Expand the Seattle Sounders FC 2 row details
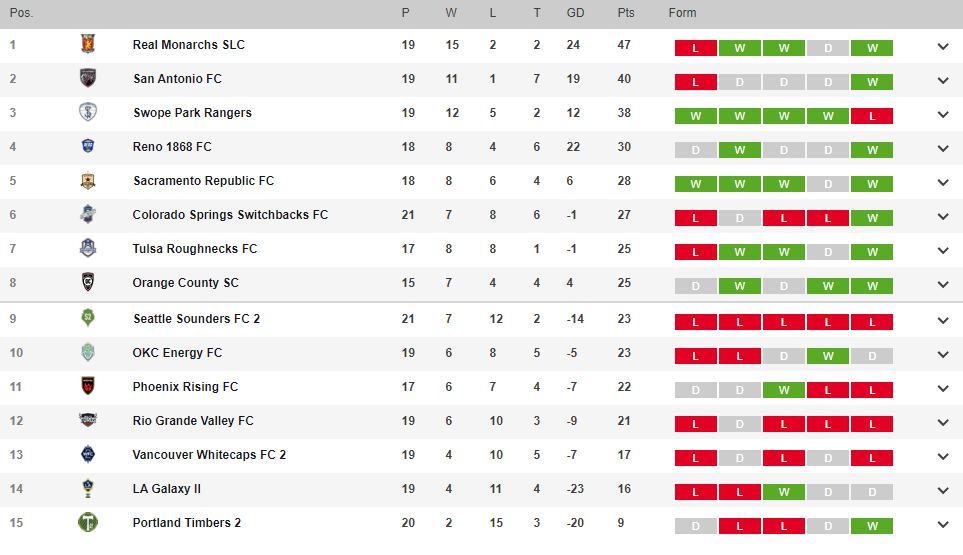 tap(943, 320)
